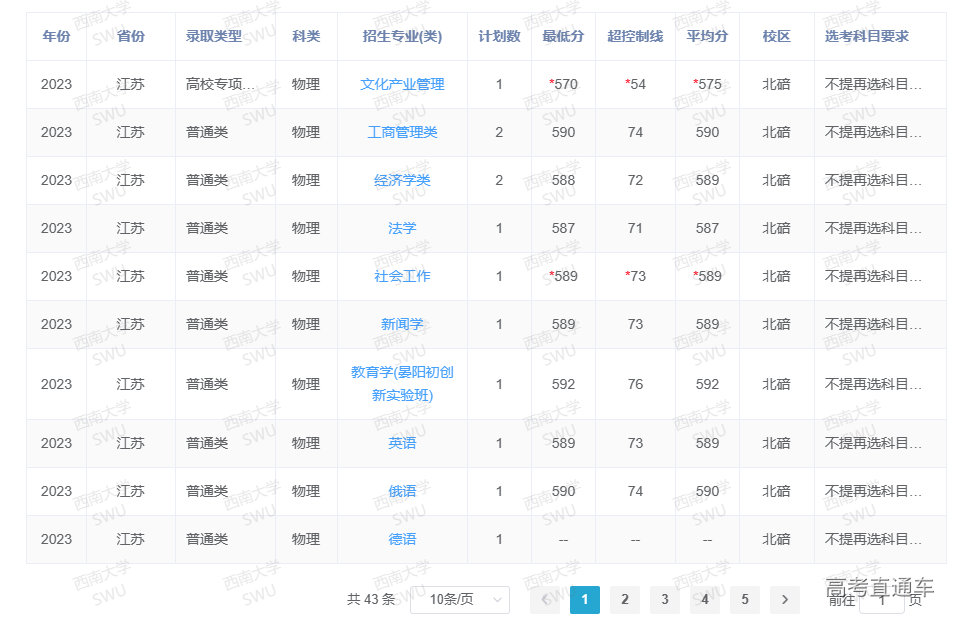Go to next page arrow
The image size is (963, 627).
[x=784, y=599]
